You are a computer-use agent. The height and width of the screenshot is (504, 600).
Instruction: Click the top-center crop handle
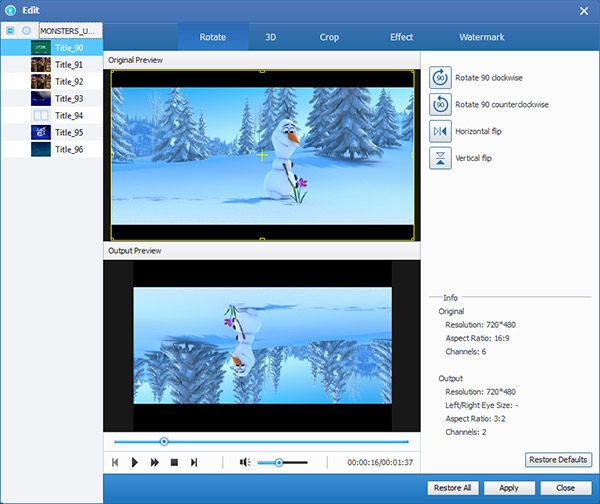tap(262, 71)
